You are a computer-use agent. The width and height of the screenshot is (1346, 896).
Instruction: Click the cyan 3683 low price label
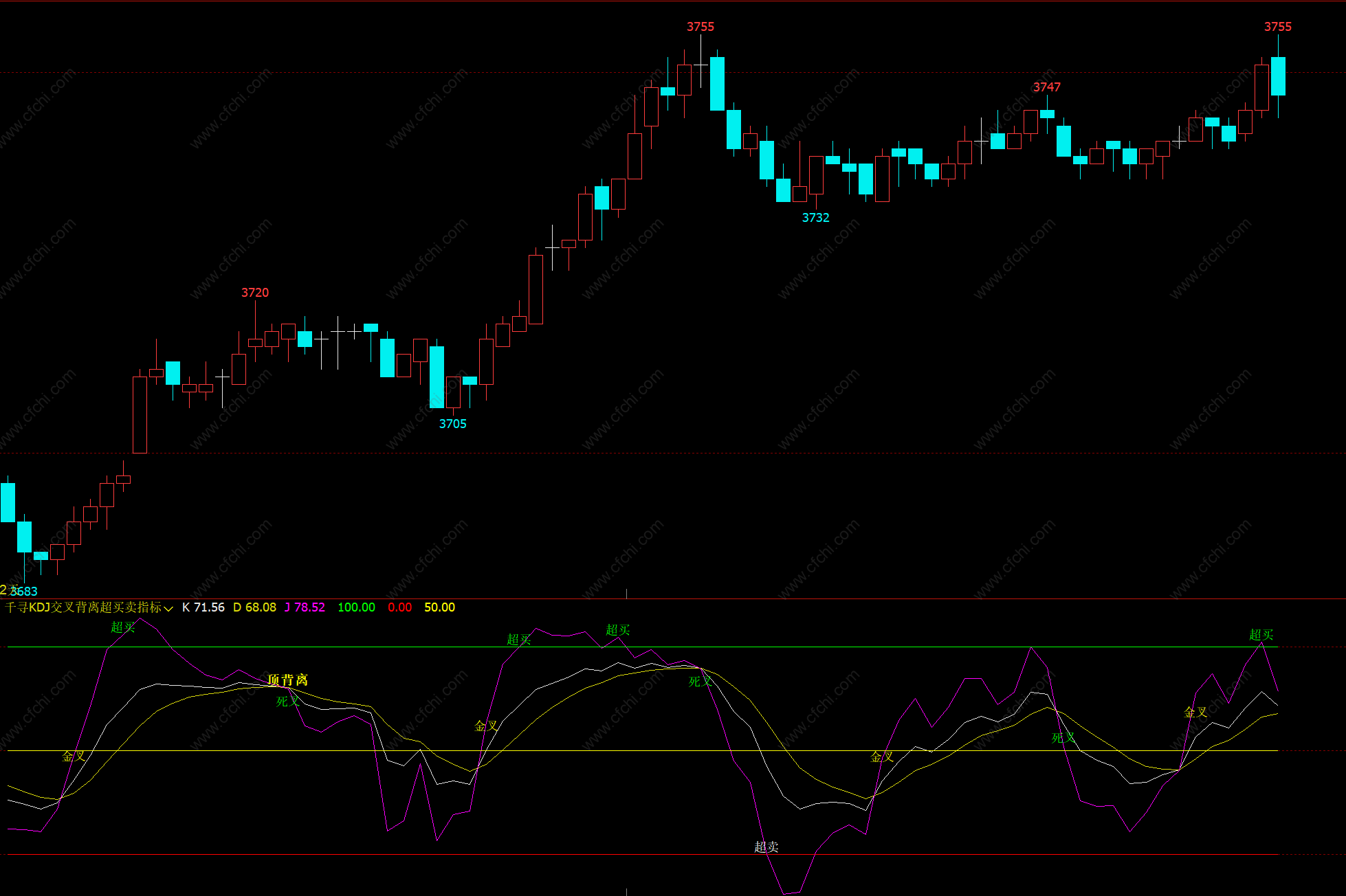click(x=25, y=592)
